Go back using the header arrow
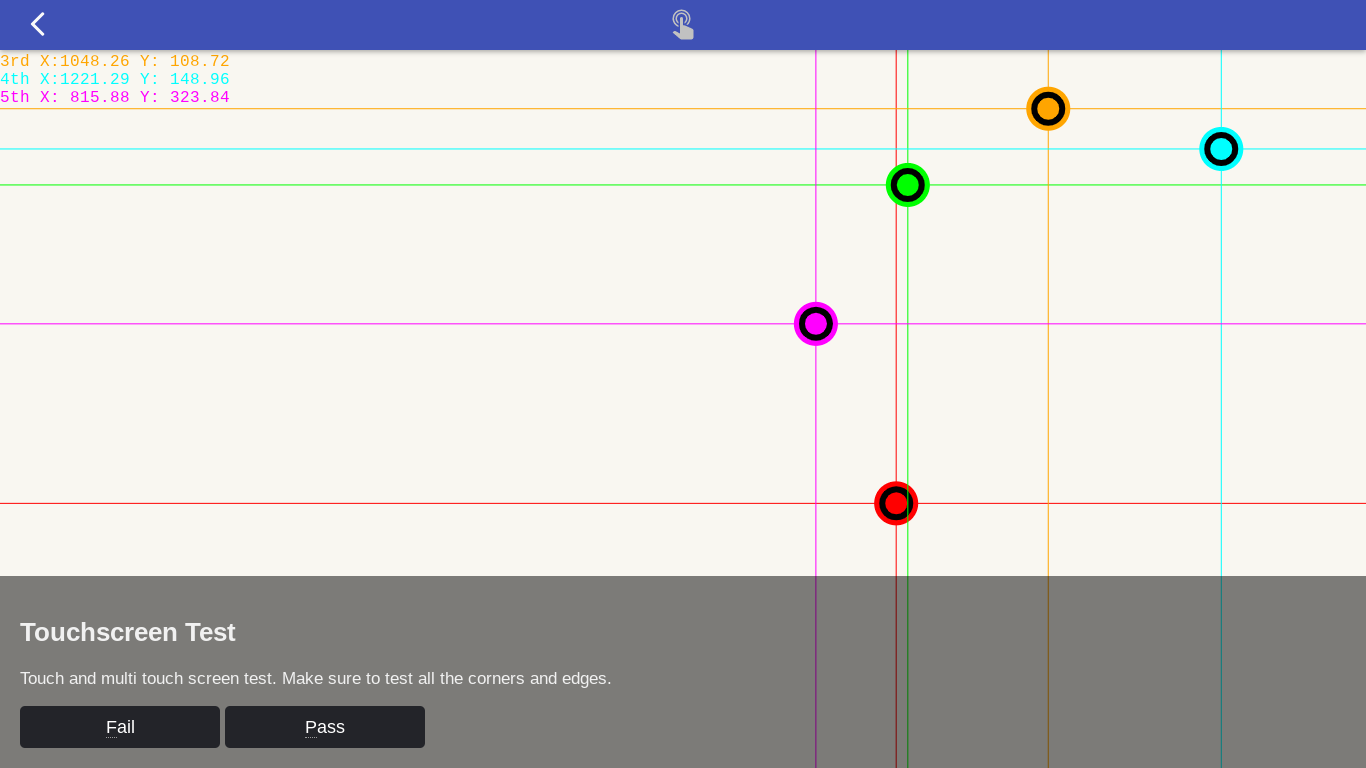This screenshot has width=1366, height=768. coord(38,24)
